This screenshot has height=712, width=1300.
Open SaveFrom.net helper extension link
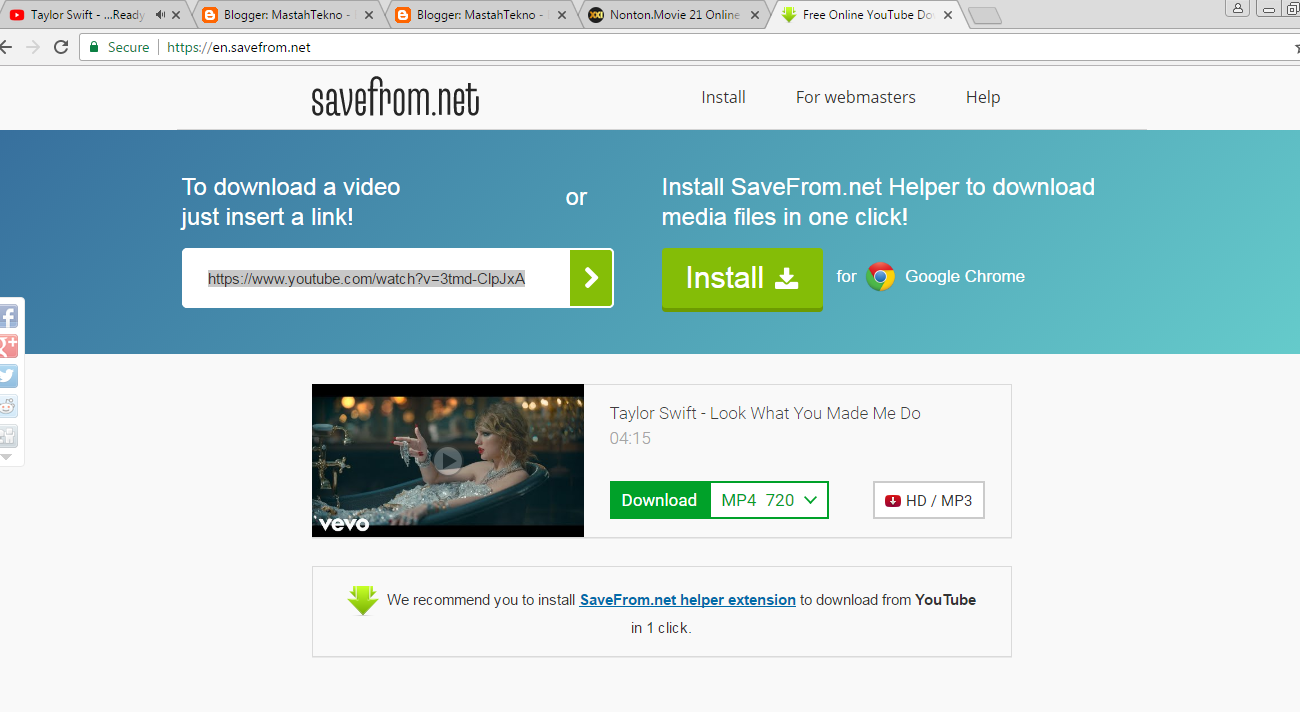point(688,600)
